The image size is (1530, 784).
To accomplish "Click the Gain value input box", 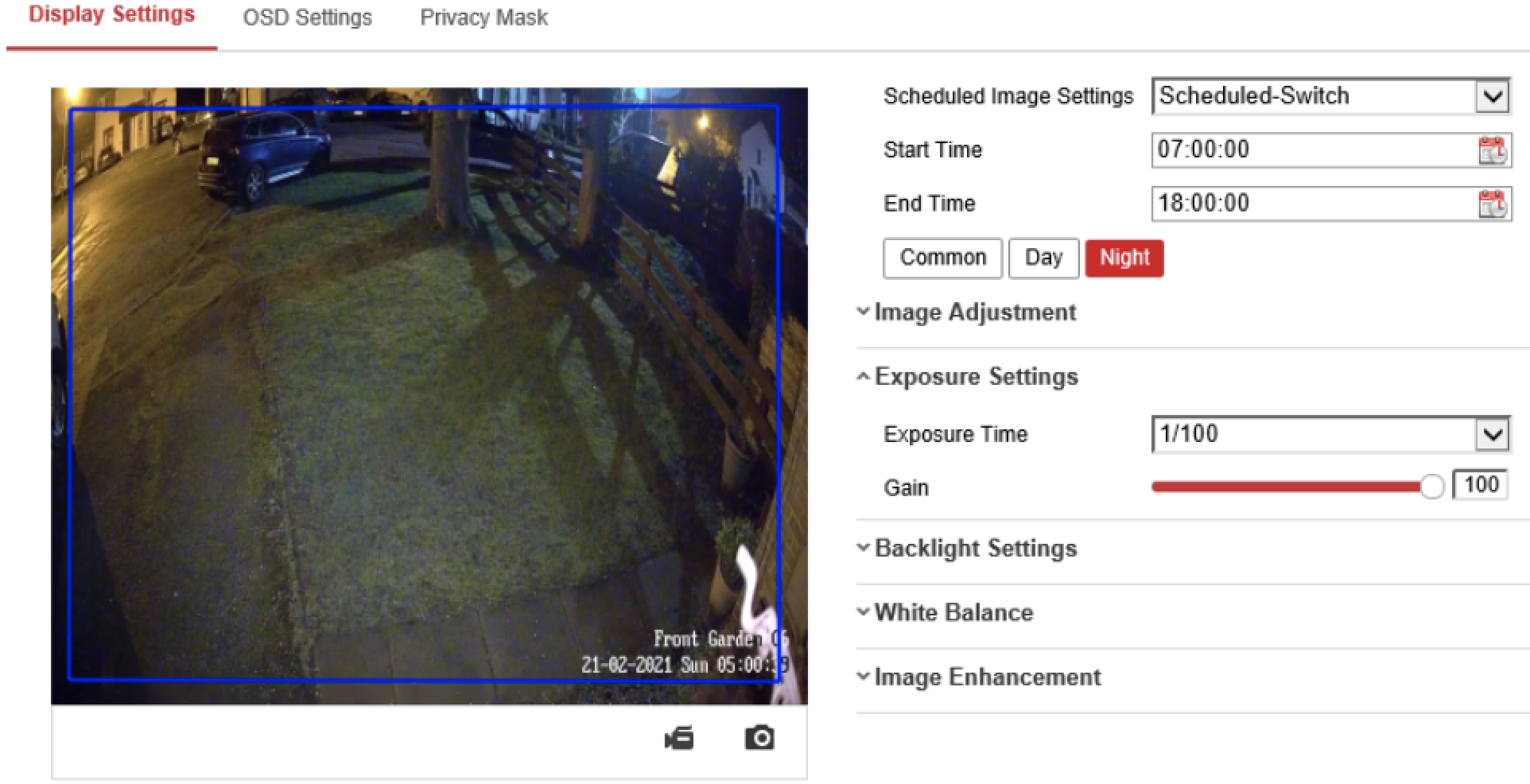I will (x=1480, y=485).
